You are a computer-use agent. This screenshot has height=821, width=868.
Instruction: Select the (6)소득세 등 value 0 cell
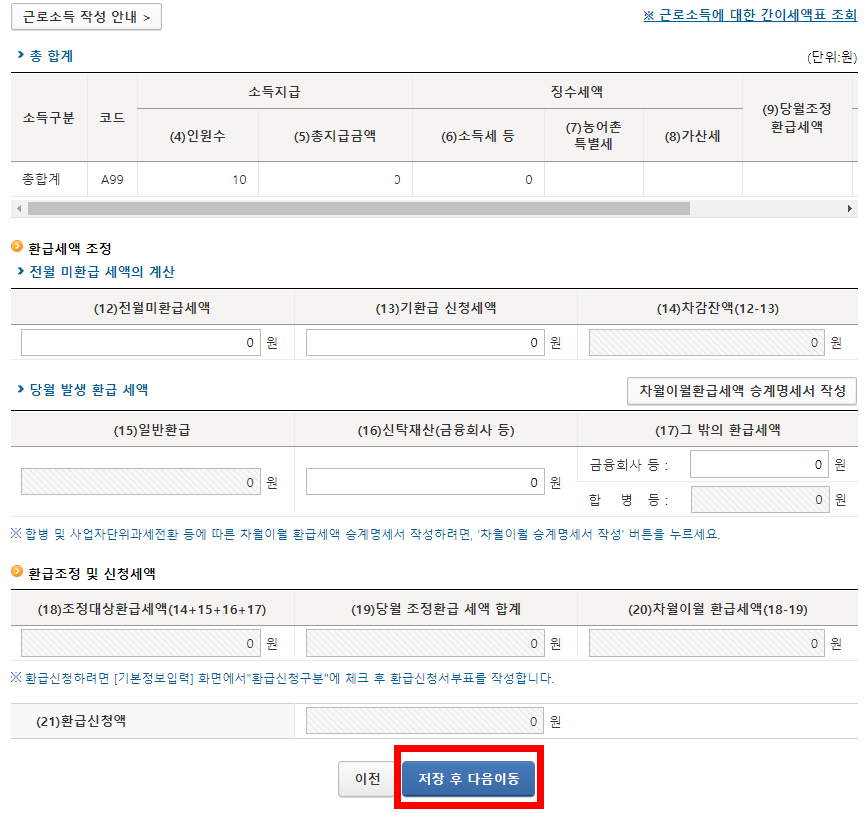[478, 179]
